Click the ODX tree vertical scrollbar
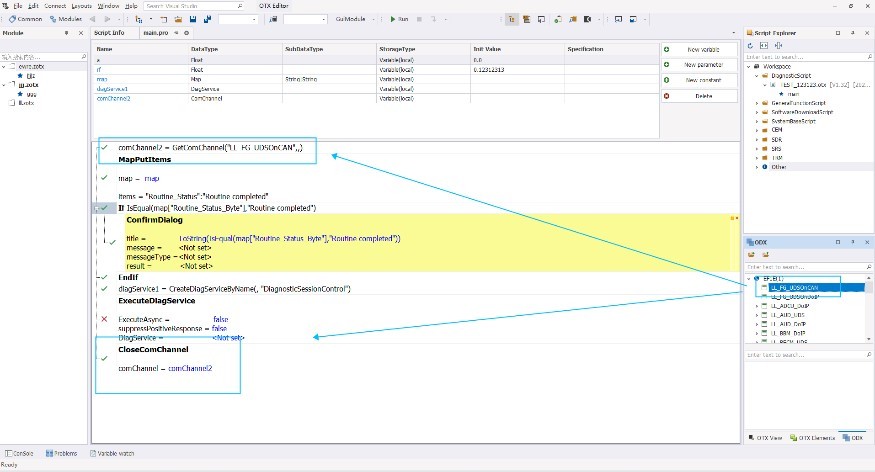 click(869, 308)
